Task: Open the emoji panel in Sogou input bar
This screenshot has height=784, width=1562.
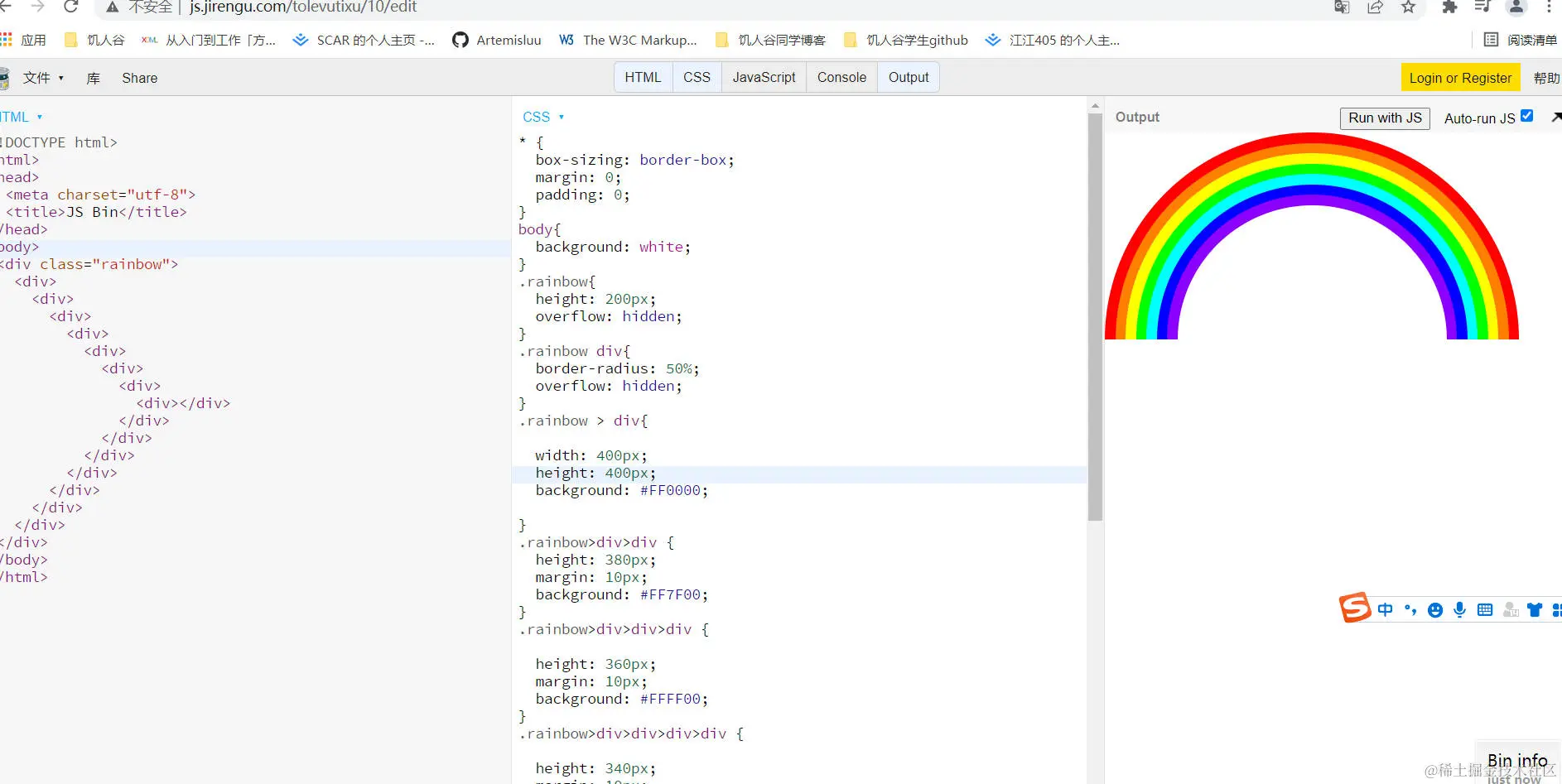Action: click(x=1435, y=609)
